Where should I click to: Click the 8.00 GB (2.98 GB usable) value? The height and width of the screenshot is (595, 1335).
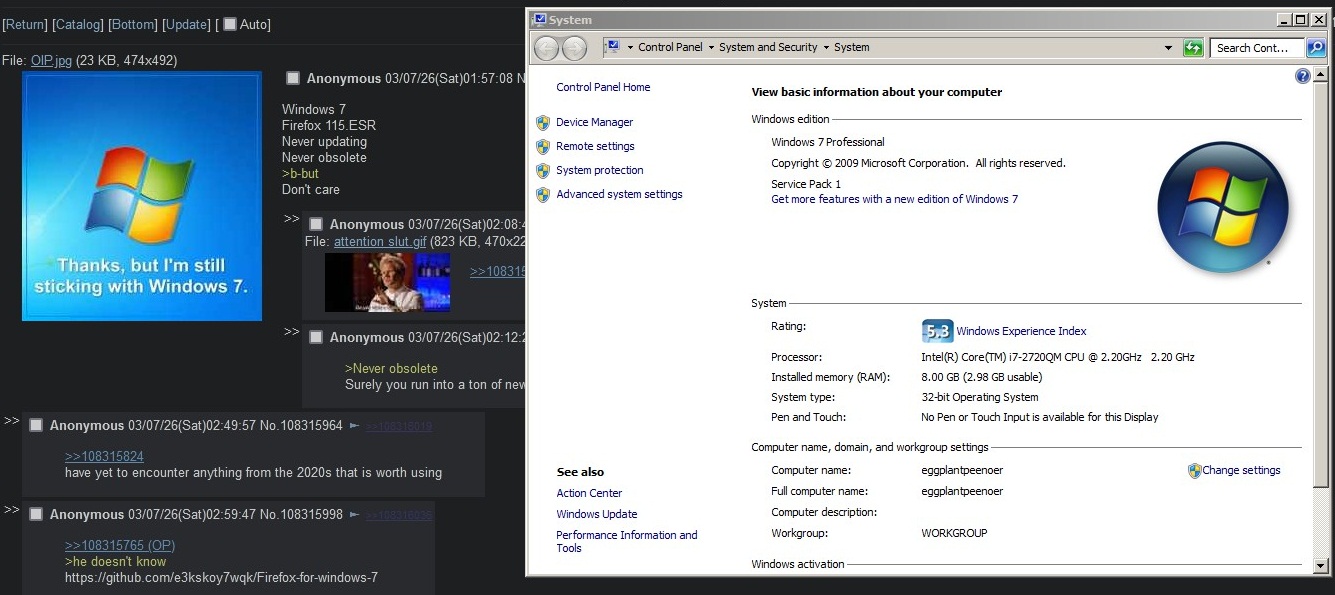click(x=981, y=377)
